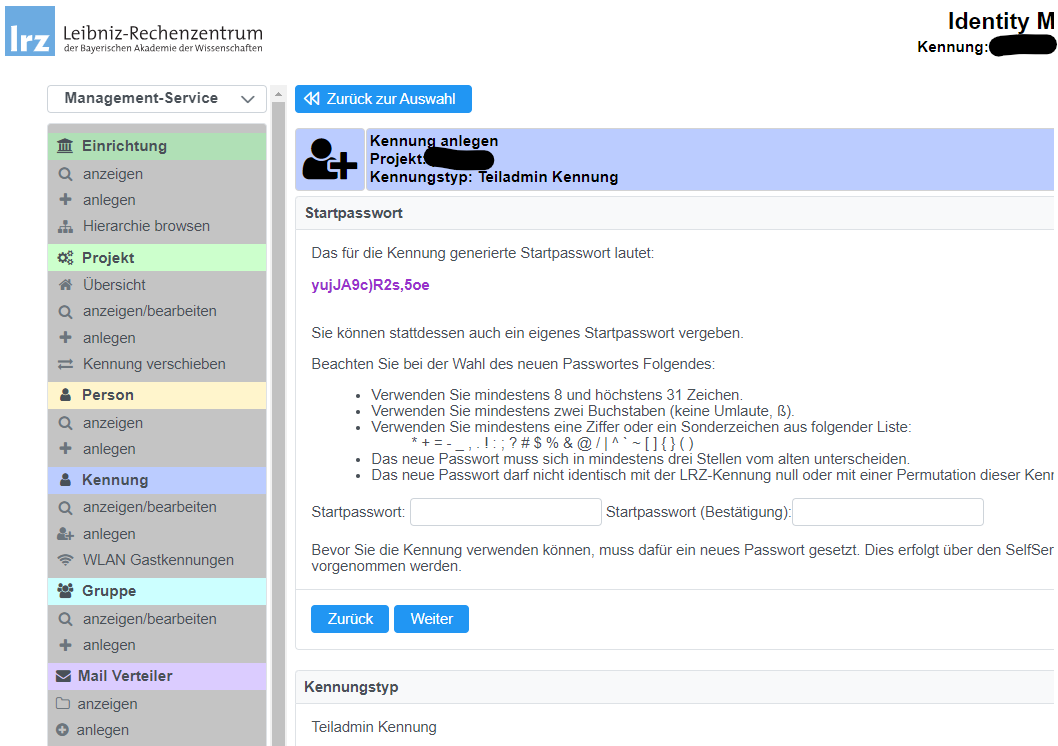Select Gruppe anlegen in sidebar
The height and width of the screenshot is (746, 1058).
click(x=109, y=645)
